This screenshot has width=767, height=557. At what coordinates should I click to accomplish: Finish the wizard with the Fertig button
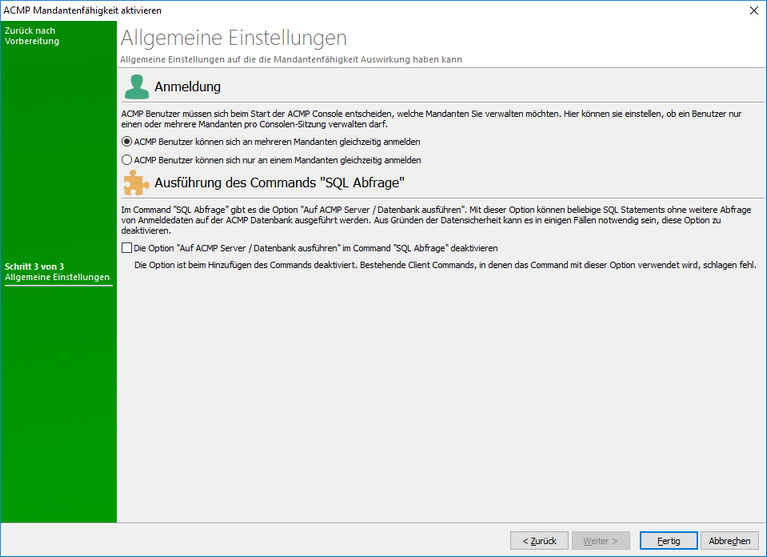coord(669,540)
